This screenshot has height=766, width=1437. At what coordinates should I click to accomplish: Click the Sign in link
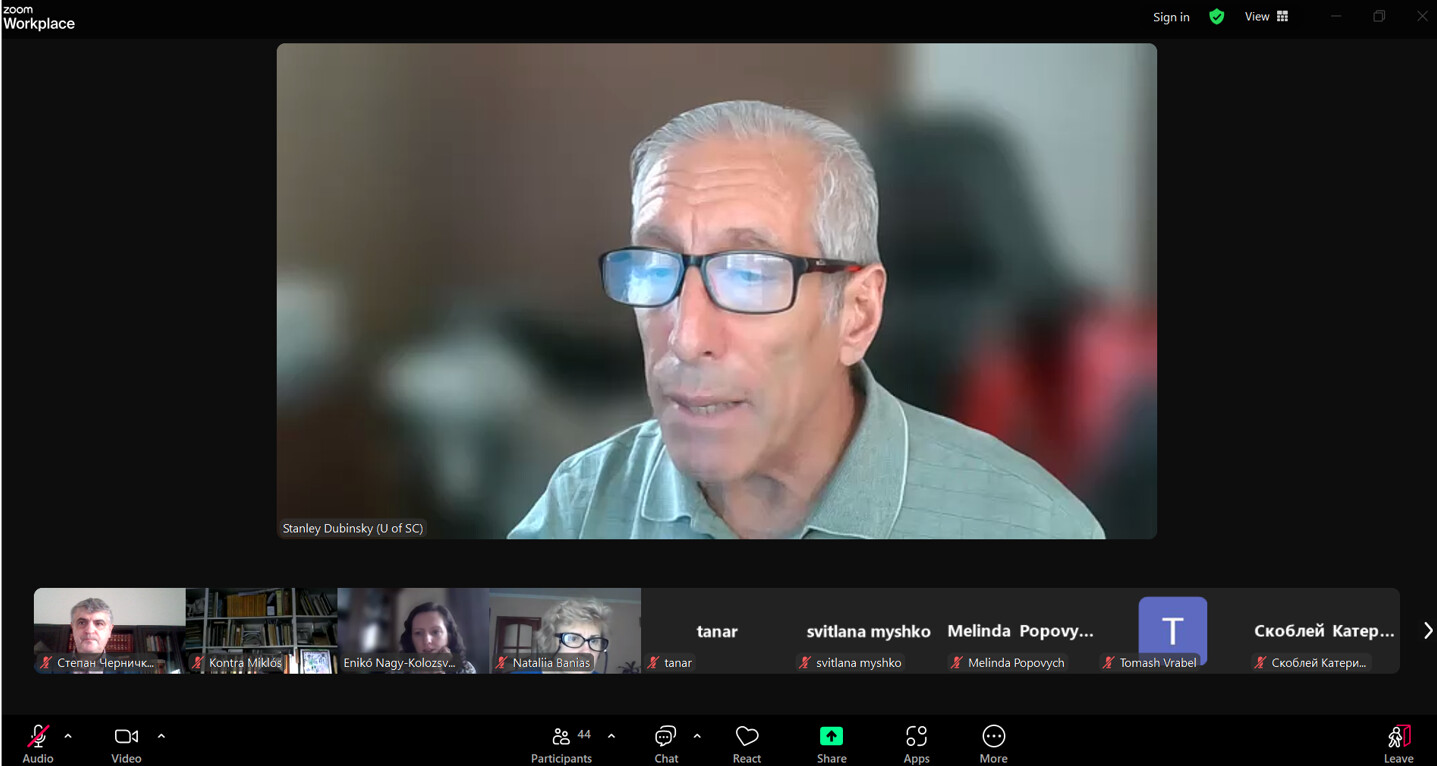point(1171,17)
